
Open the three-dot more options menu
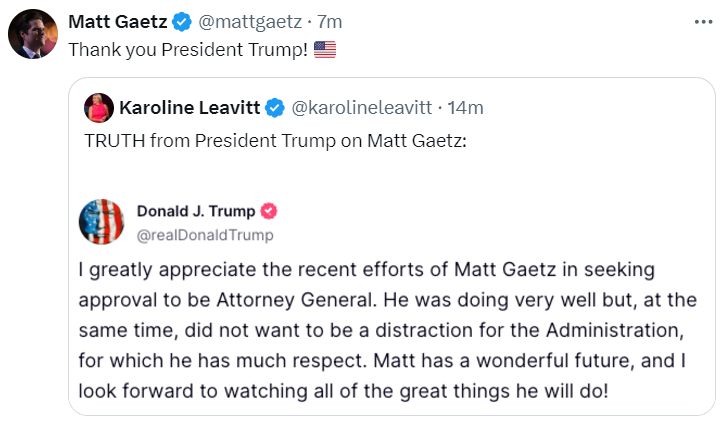point(702,20)
